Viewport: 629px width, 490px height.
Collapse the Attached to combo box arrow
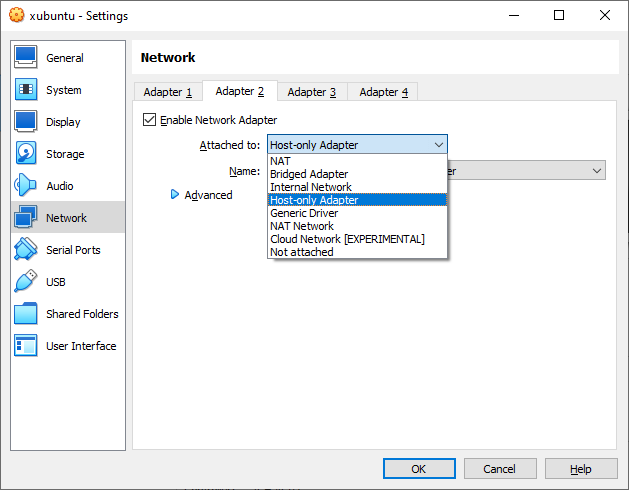pyautogui.click(x=439, y=144)
